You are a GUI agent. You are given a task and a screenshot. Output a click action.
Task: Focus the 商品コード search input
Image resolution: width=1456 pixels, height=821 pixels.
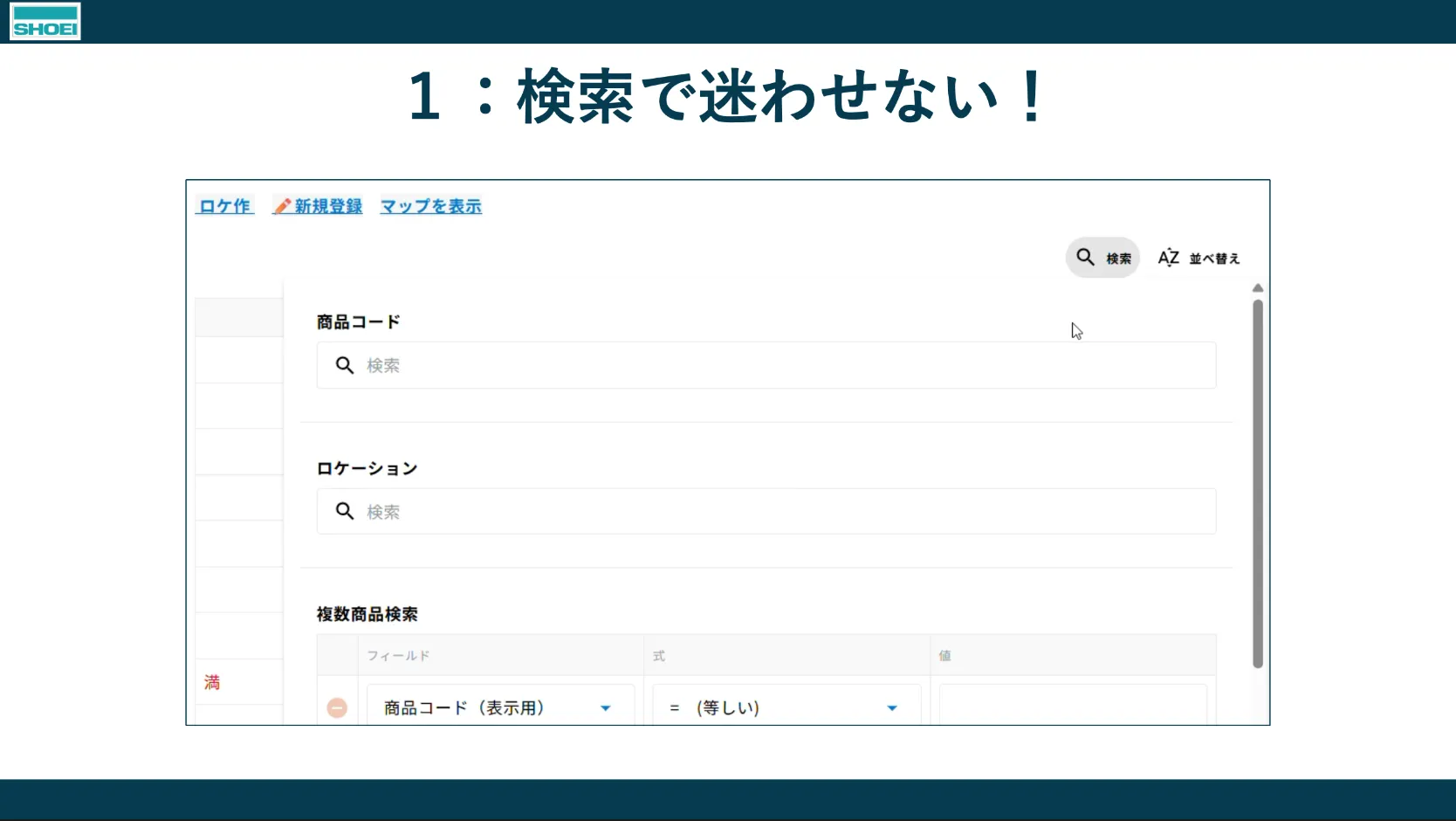click(x=786, y=365)
